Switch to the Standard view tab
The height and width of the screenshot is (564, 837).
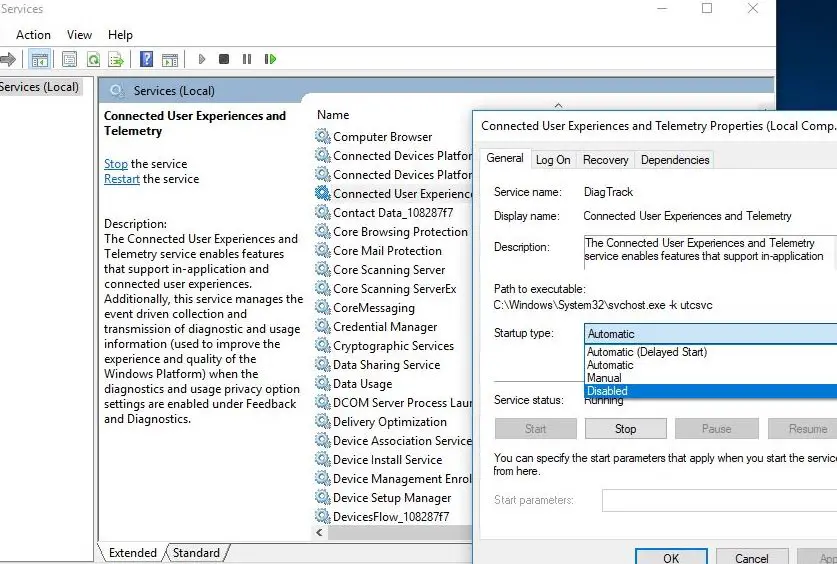[x=196, y=553]
